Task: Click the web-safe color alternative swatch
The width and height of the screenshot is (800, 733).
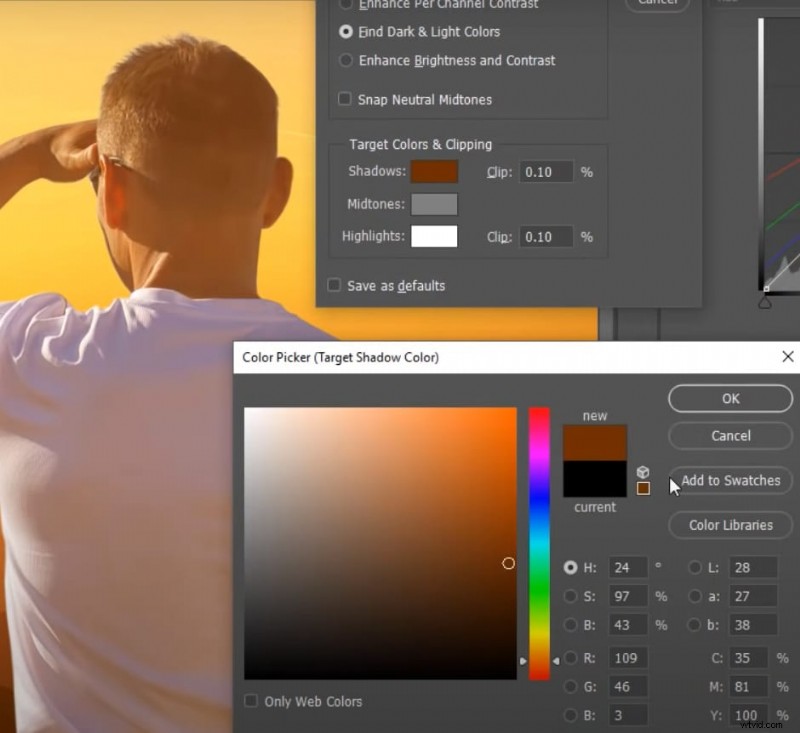Action: 643,489
